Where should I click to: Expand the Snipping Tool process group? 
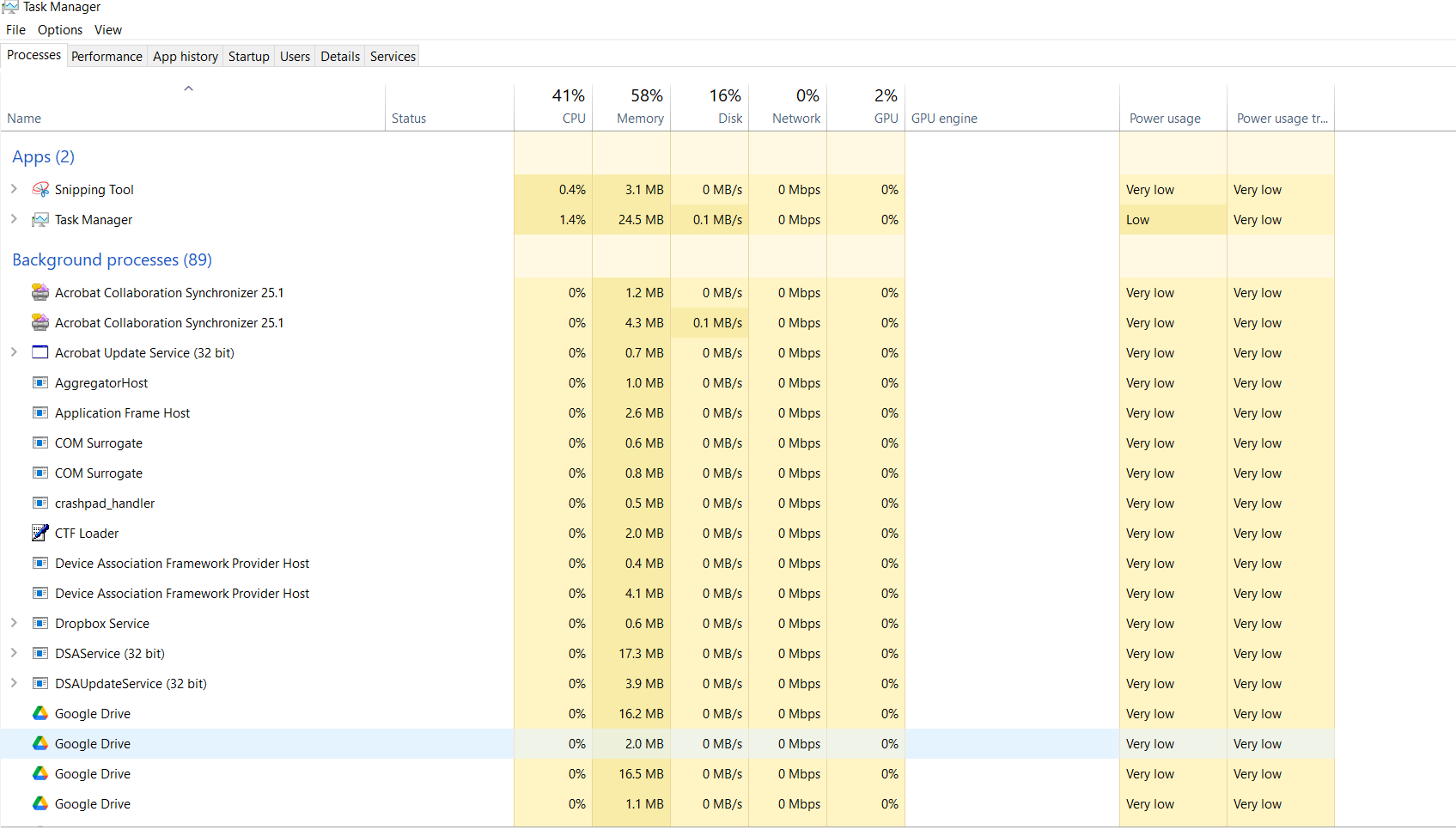[14, 189]
